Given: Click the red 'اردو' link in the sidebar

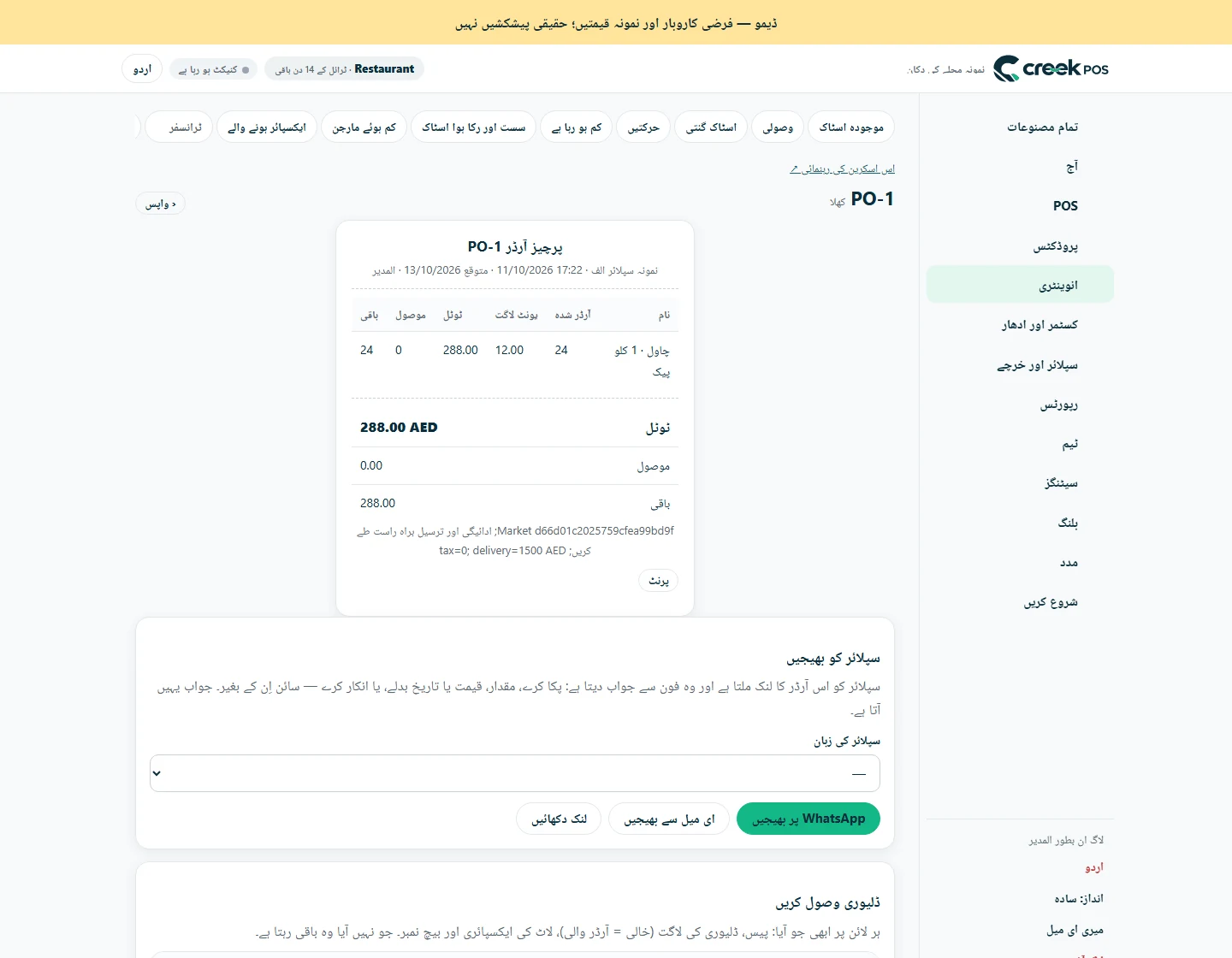Looking at the screenshot, I should [x=1094, y=867].
